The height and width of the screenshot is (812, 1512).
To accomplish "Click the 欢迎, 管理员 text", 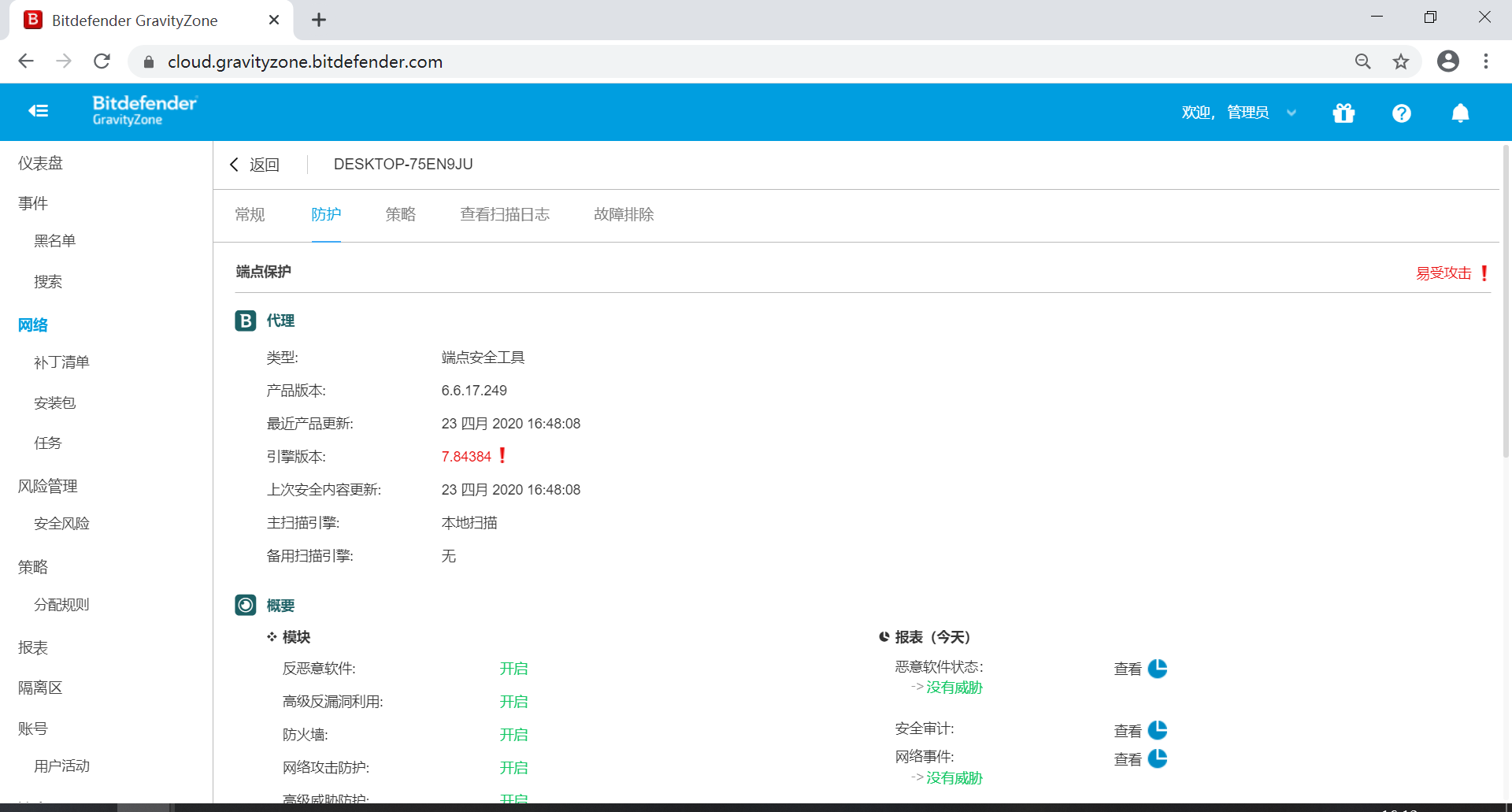I will (1225, 113).
